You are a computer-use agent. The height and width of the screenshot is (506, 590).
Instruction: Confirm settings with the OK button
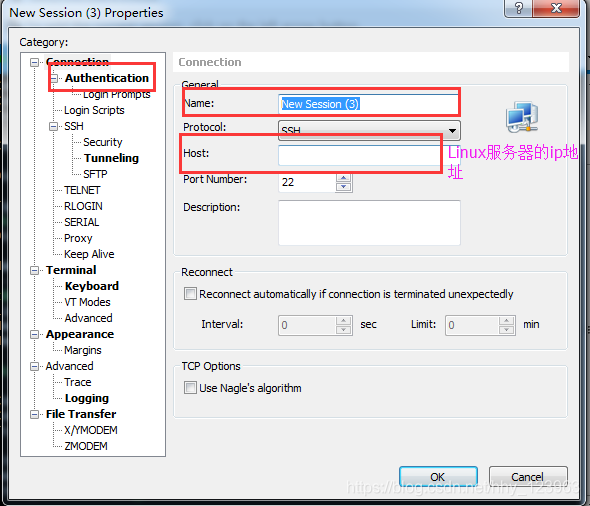pyautogui.click(x=438, y=477)
